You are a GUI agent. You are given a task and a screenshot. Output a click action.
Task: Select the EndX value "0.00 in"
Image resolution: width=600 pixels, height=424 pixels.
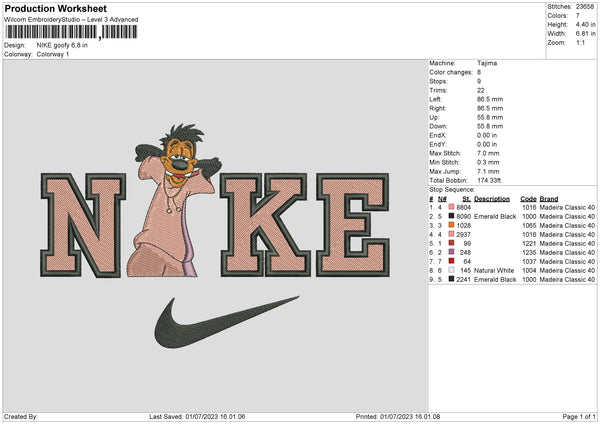point(487,135)
